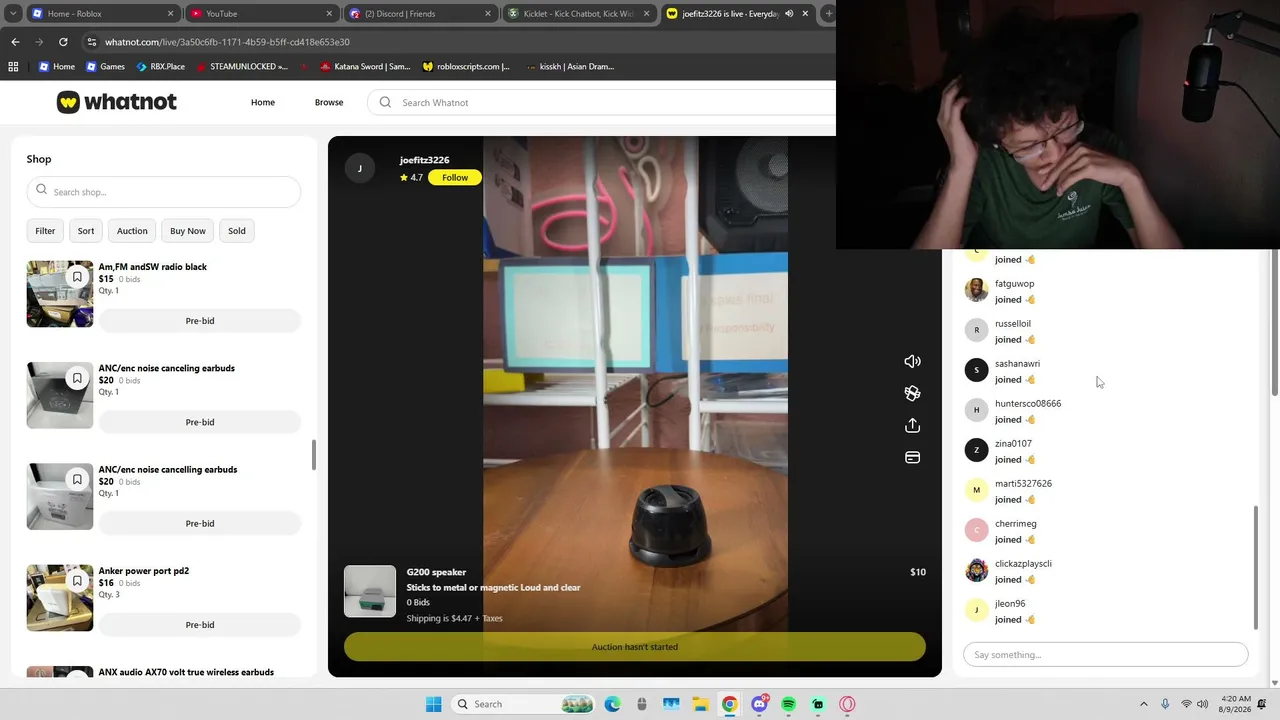Viewport: 1280px width, 720px height.
Task: Click the round icon below the volume button
Action: pyautogui.click(x=912, y=393)
